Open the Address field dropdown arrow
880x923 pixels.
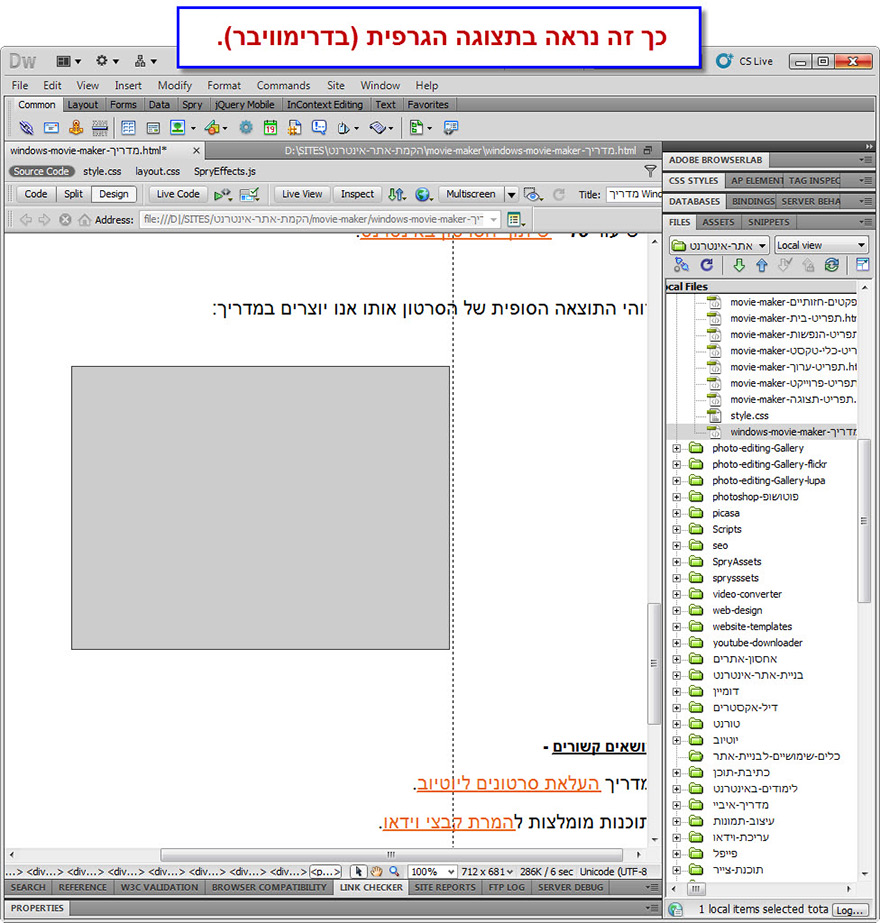[493, 220]
